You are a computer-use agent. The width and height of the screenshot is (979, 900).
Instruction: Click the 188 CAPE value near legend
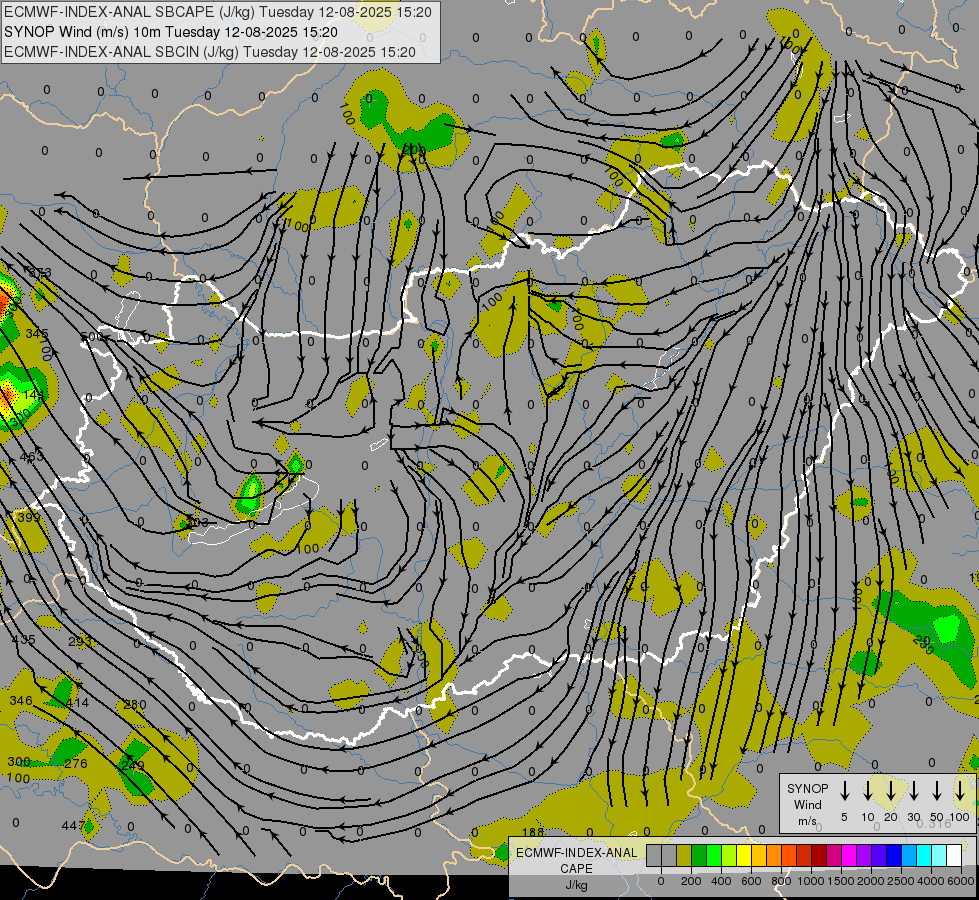(533, 832)
